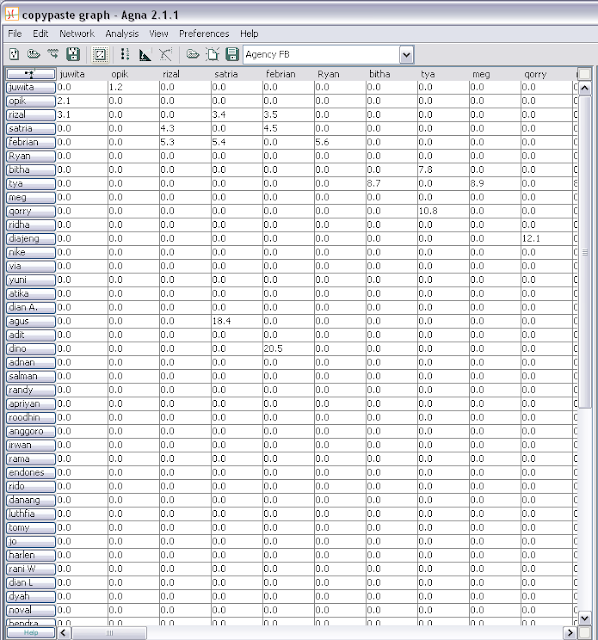Select the cell with value 7.8
Viewport: 598px width, 640px height.
click(443, 170)
